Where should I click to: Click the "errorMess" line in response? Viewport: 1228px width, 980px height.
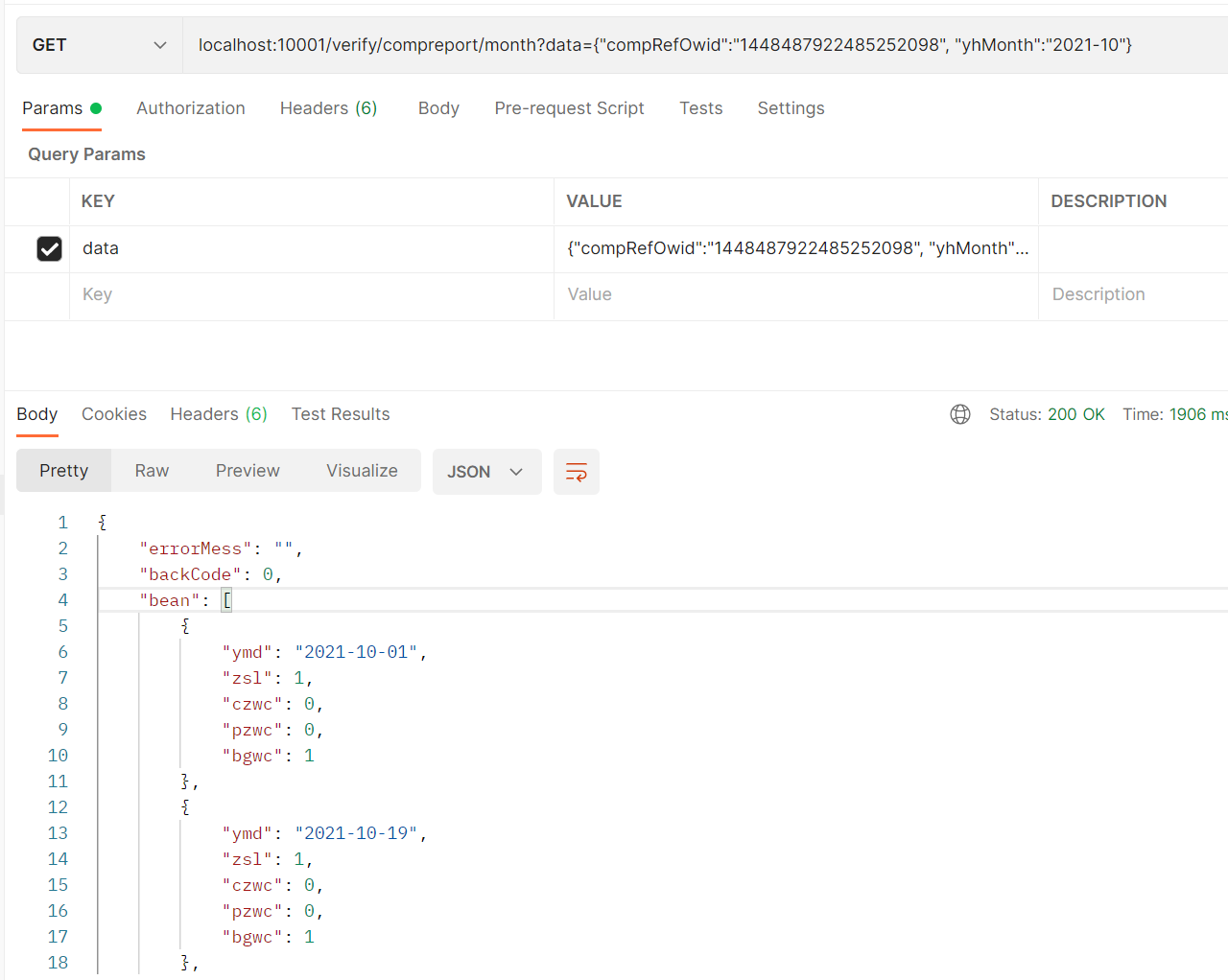[222, 548]
